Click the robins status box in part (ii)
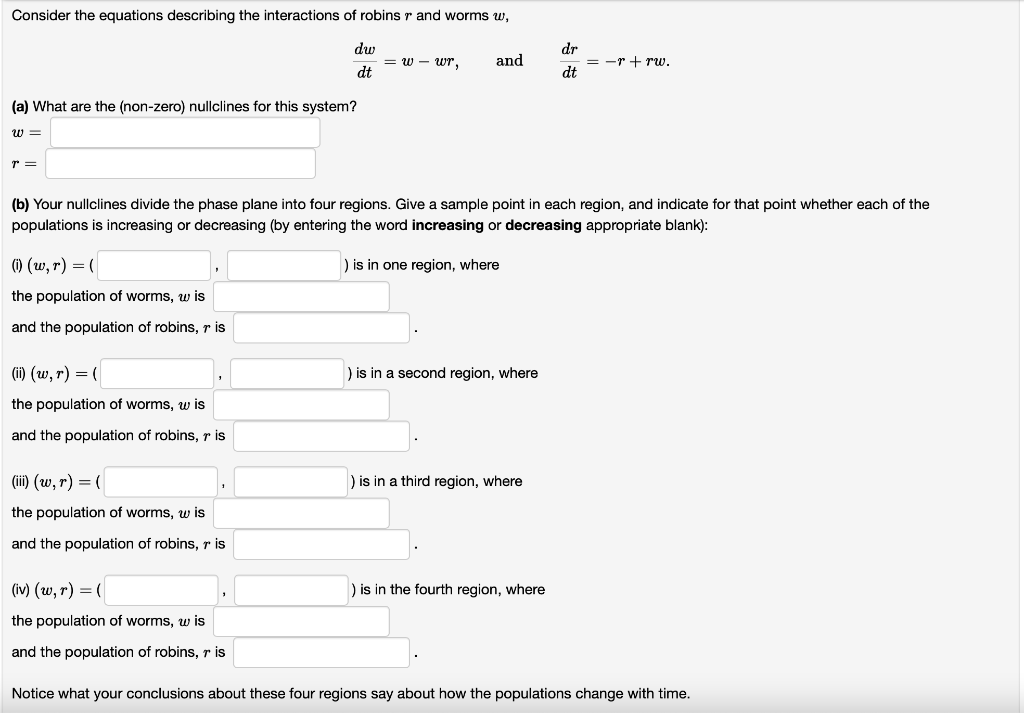 point(320,435)
